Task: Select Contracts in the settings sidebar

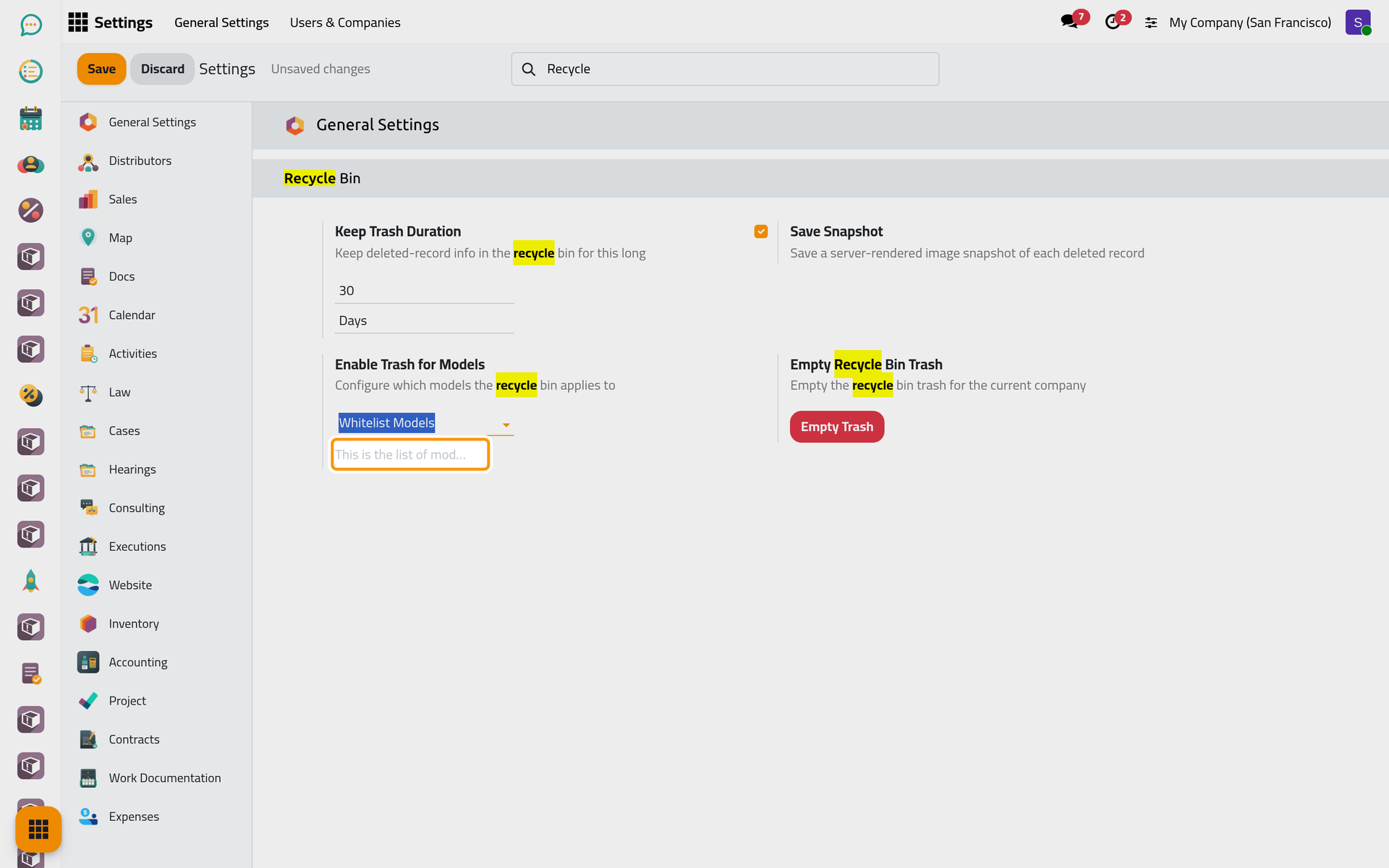Action: (x=156, y=739)
